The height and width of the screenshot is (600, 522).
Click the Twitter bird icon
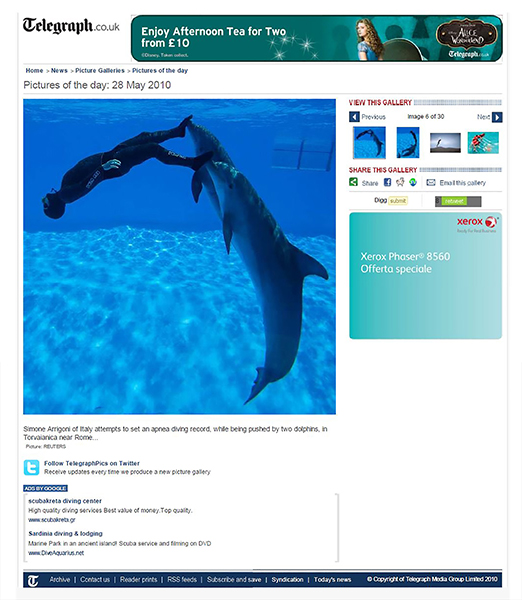click(31, 467)
